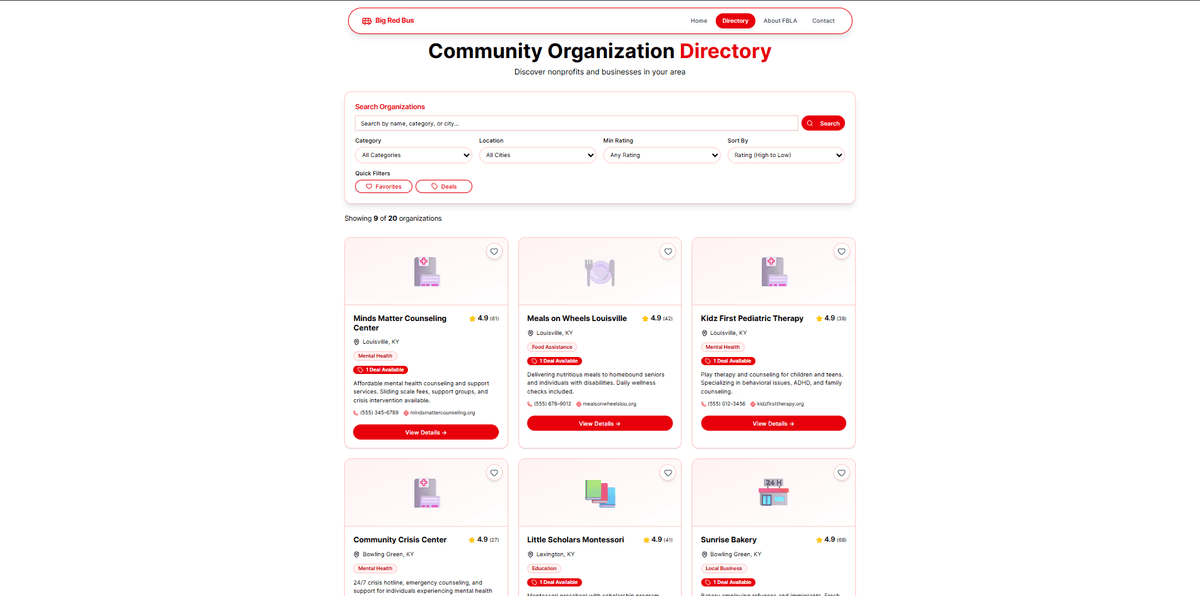
Task: Select the Directory navigation tab
Action: (735, 20)
